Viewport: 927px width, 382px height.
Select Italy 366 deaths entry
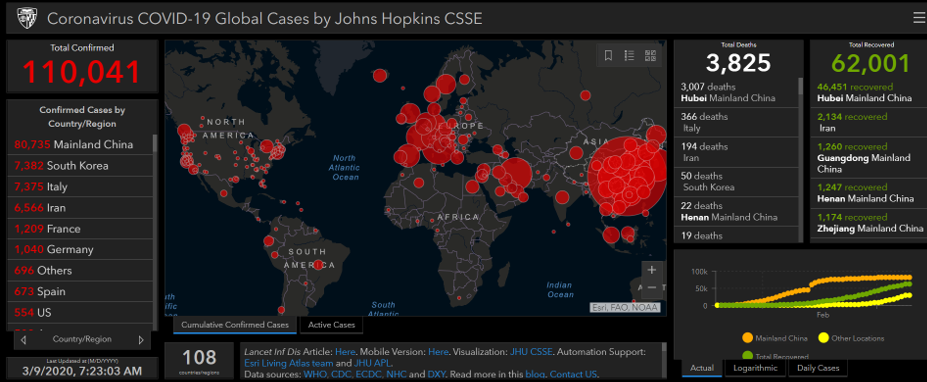[736, 122]
